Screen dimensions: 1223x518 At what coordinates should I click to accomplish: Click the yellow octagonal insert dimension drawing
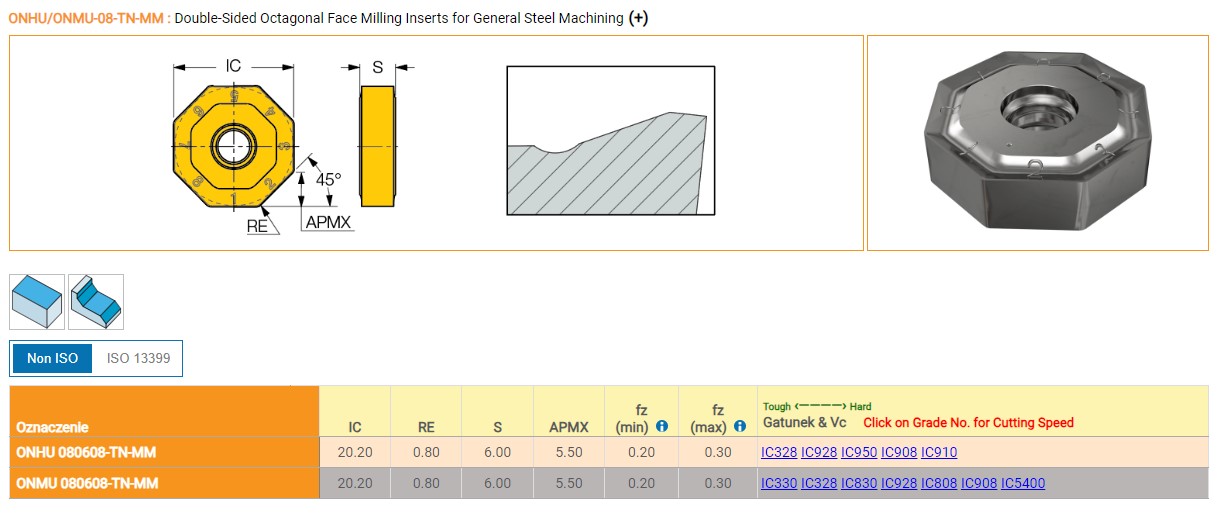(233, 145)
